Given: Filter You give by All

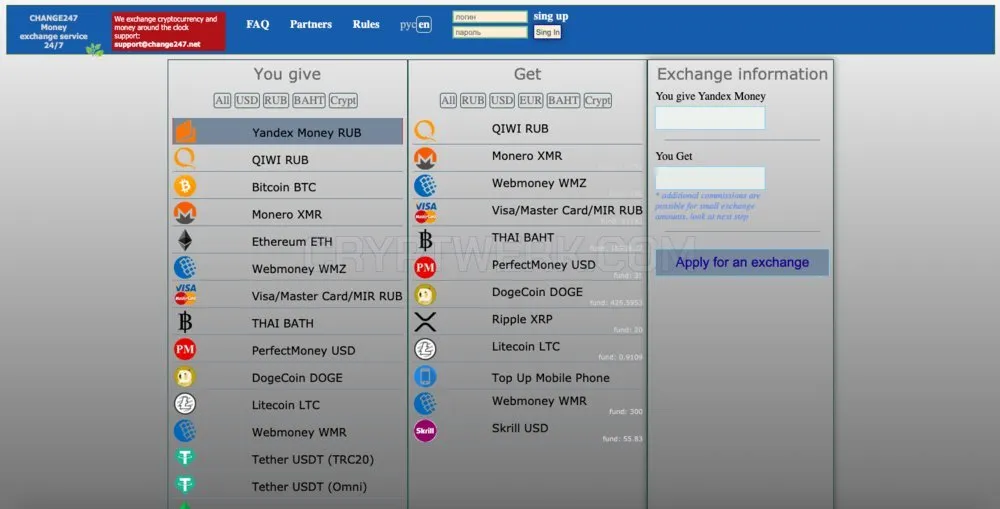Looking at the screenshot, I should click(x=222, y=100).
